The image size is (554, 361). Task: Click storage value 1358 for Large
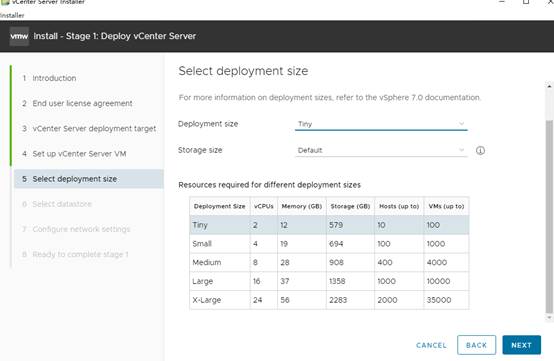[337, 281]
